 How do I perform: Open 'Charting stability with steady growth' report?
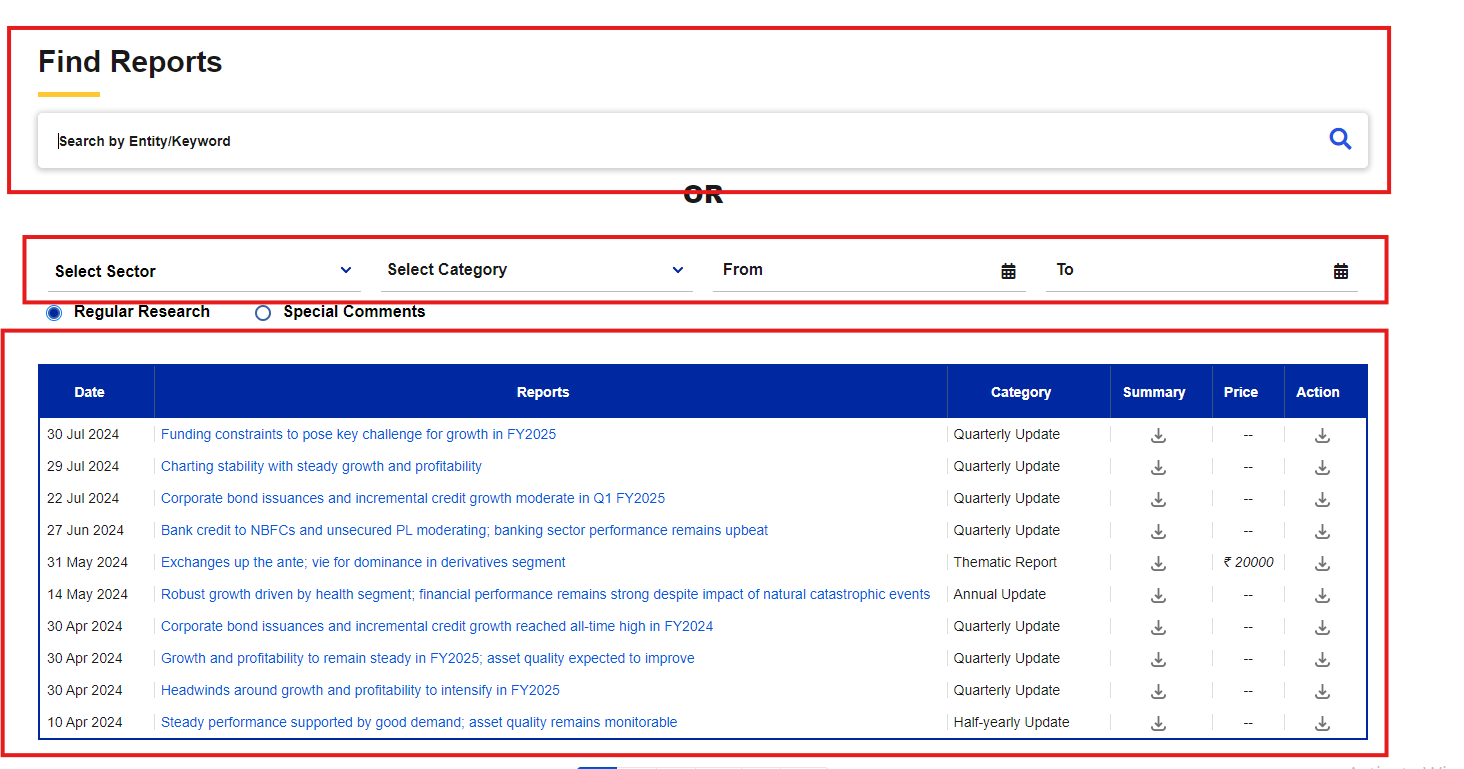point(321,467)
